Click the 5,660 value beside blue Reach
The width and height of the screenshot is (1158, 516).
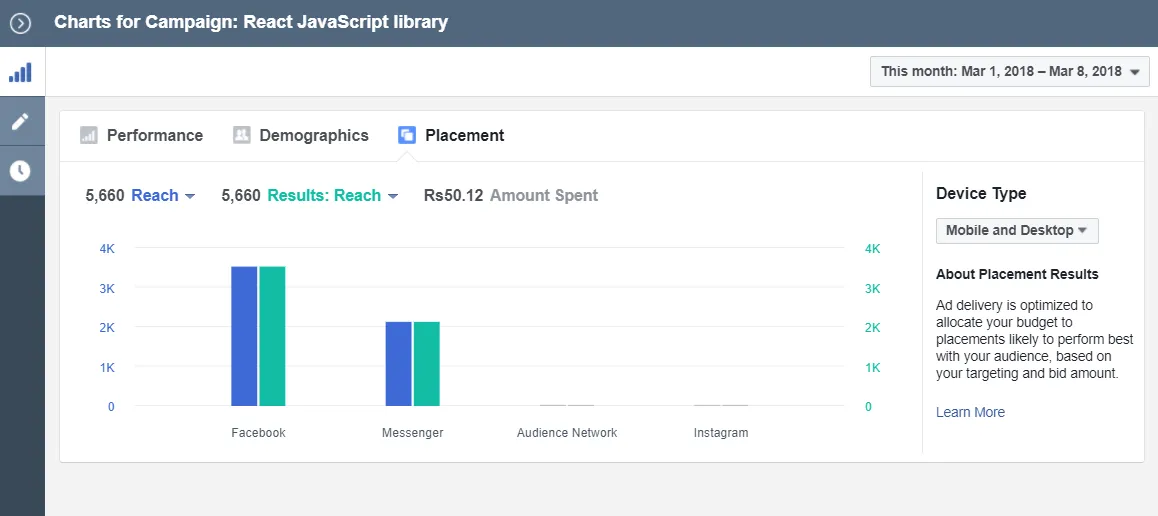point(105,196)
